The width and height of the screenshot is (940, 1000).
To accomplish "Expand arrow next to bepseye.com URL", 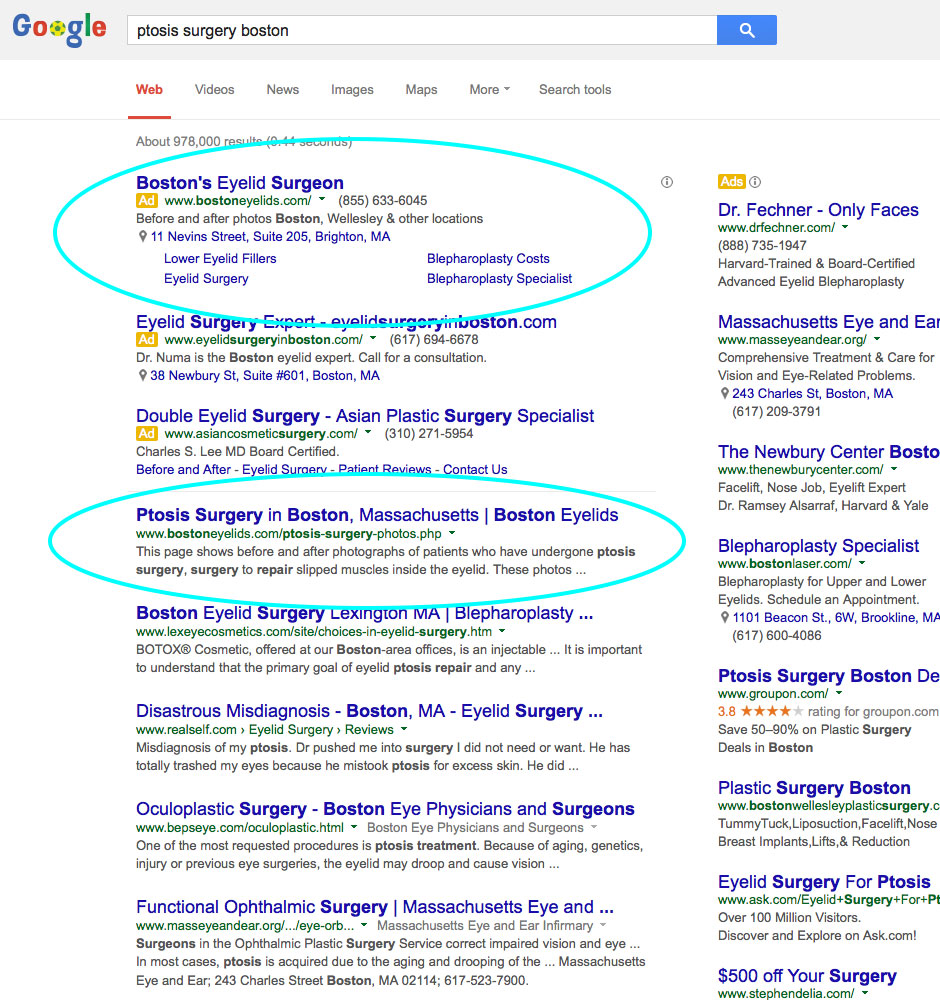I will (355, 827).
